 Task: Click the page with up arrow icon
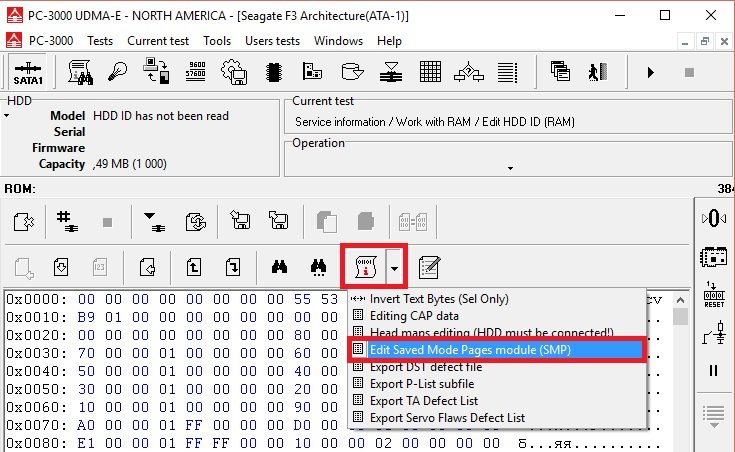coord(194,267)
